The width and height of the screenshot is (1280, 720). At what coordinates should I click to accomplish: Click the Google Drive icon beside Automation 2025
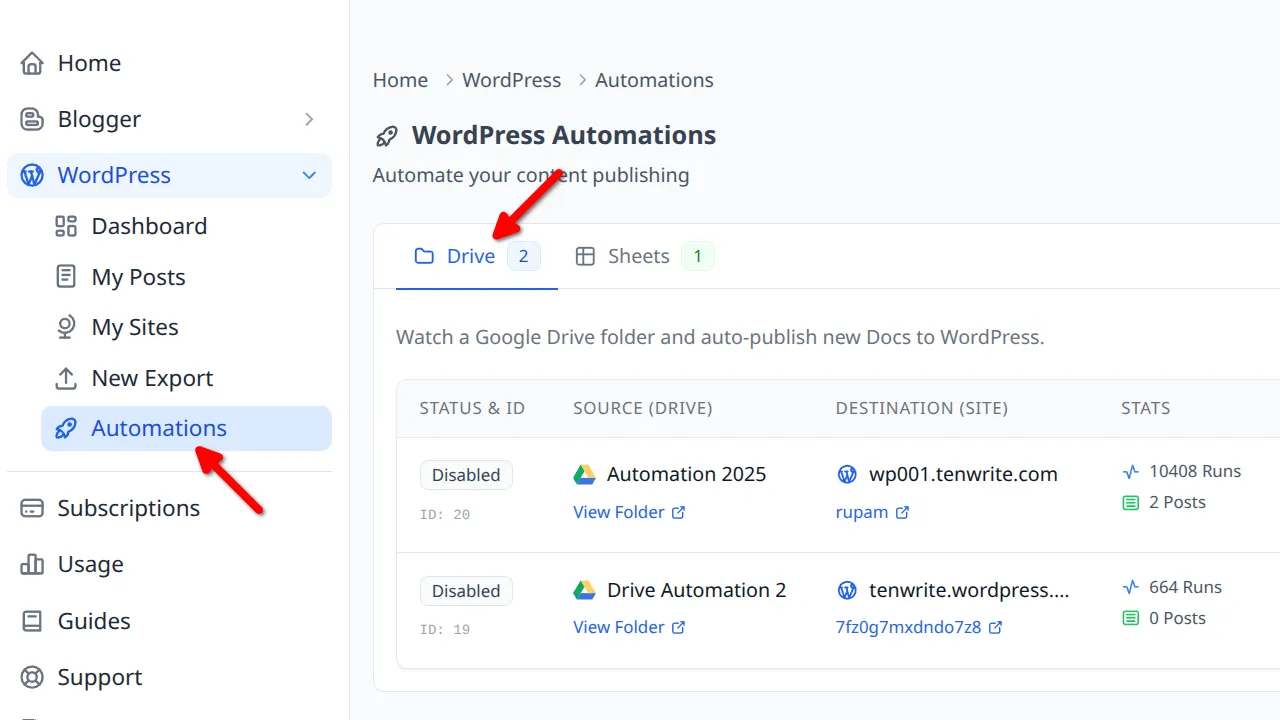click(585, 473)
